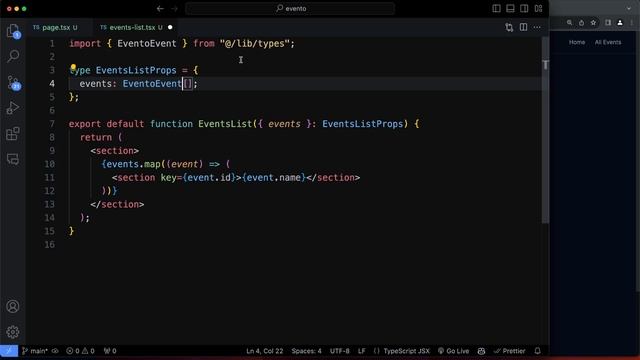Change file encoding UTF-8
Screen dimensions: 640x360
click(x=340, y=351)
